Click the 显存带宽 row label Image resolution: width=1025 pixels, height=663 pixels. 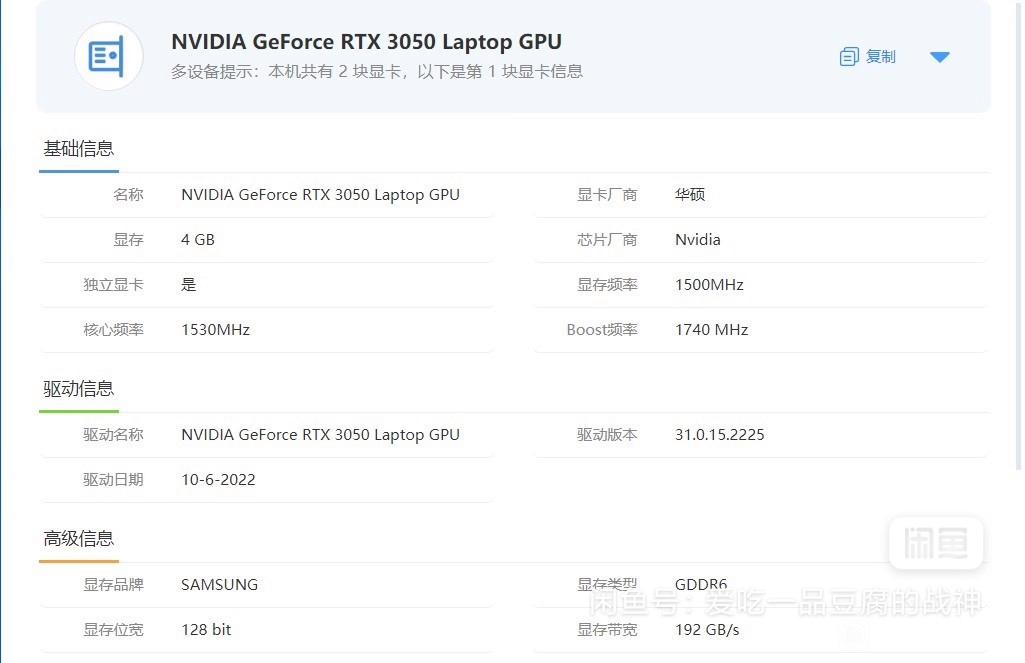coord(607,630)
